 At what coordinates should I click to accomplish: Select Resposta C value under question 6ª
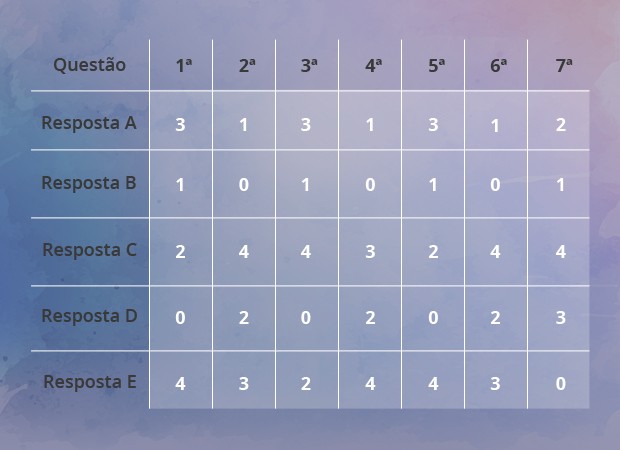[495, 251]
